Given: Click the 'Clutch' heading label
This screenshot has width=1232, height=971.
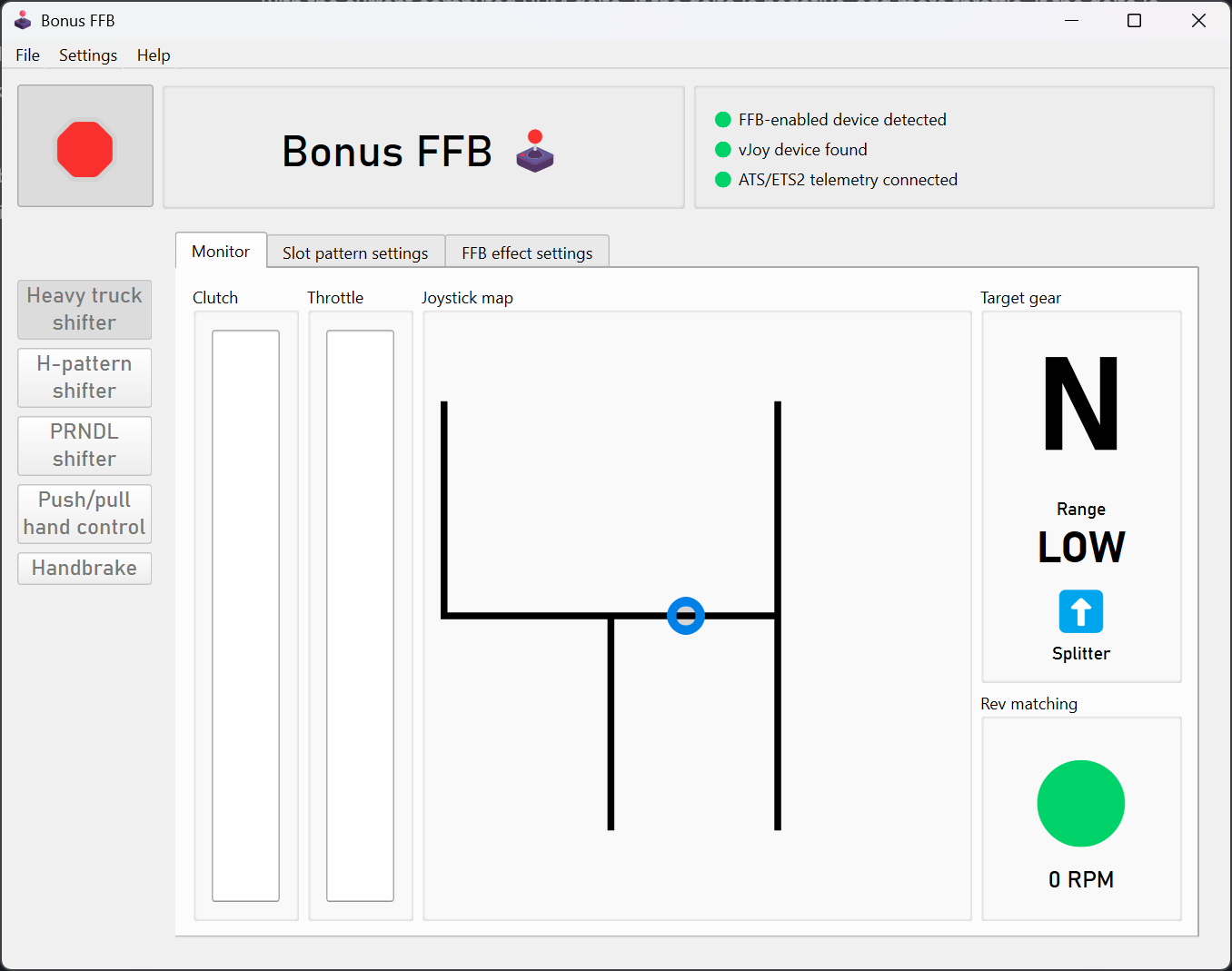Looking at the screenshot, I should point(215,298).
